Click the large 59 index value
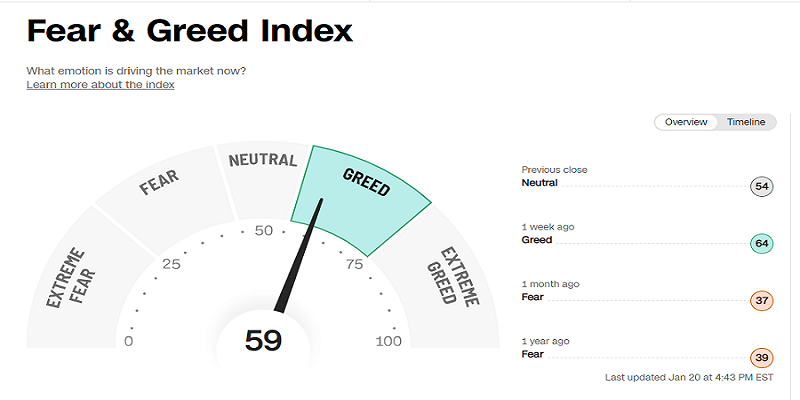Screen dimensions: 800x400 tap(263, 340)
